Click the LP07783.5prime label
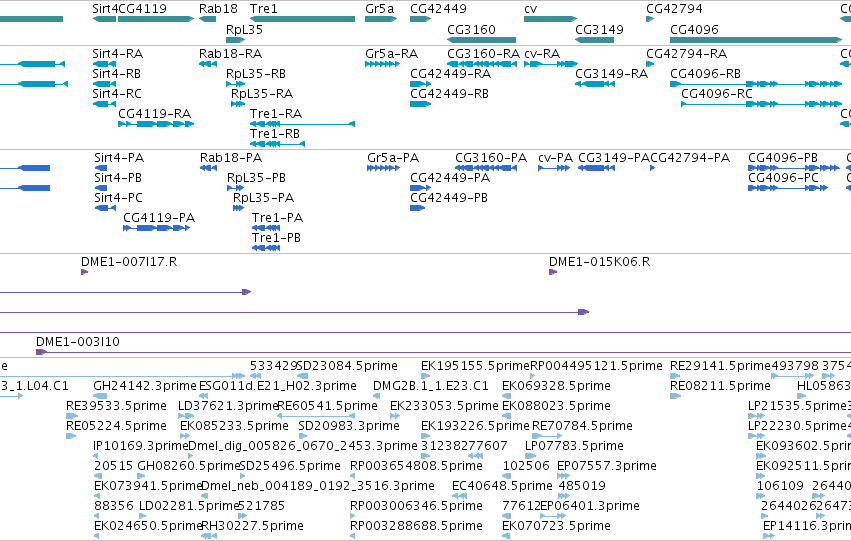851x541 pixels. tap(574, 446)
